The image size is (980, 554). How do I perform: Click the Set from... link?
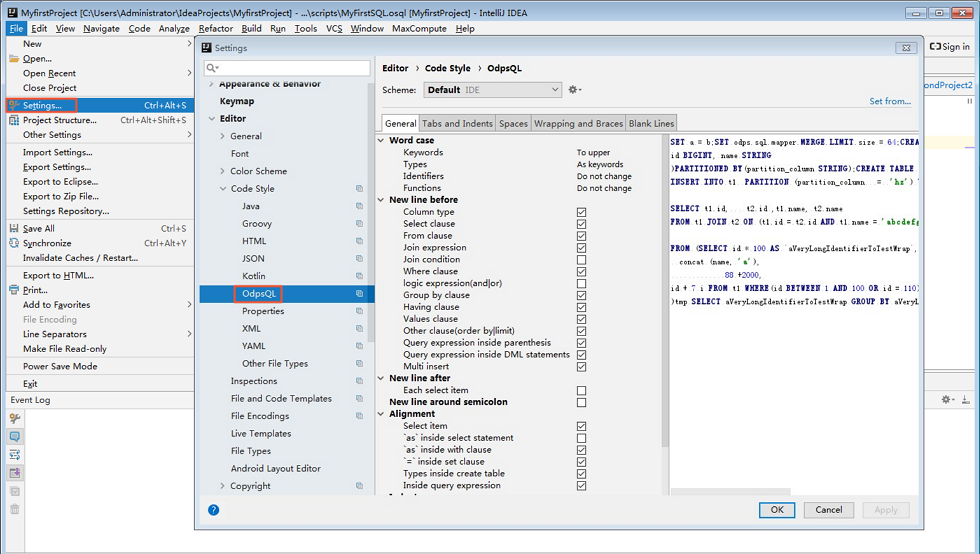(x=890, y=101)
